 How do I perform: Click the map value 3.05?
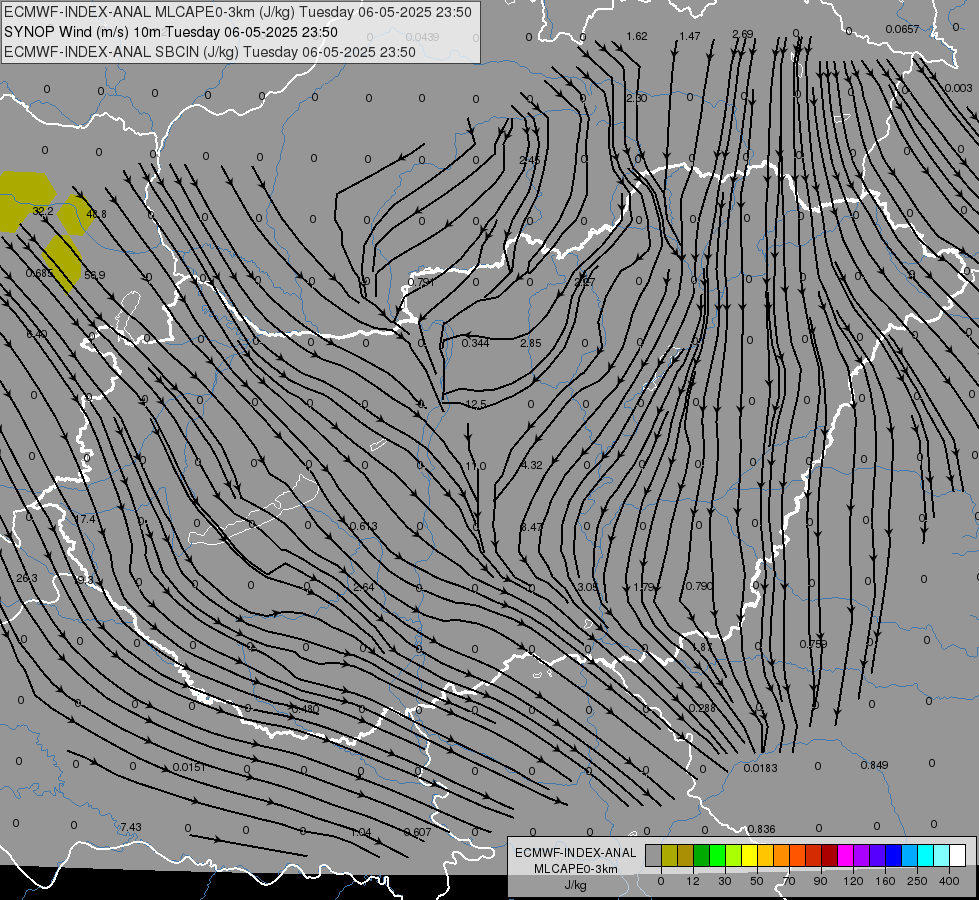[x=588, y=587]
